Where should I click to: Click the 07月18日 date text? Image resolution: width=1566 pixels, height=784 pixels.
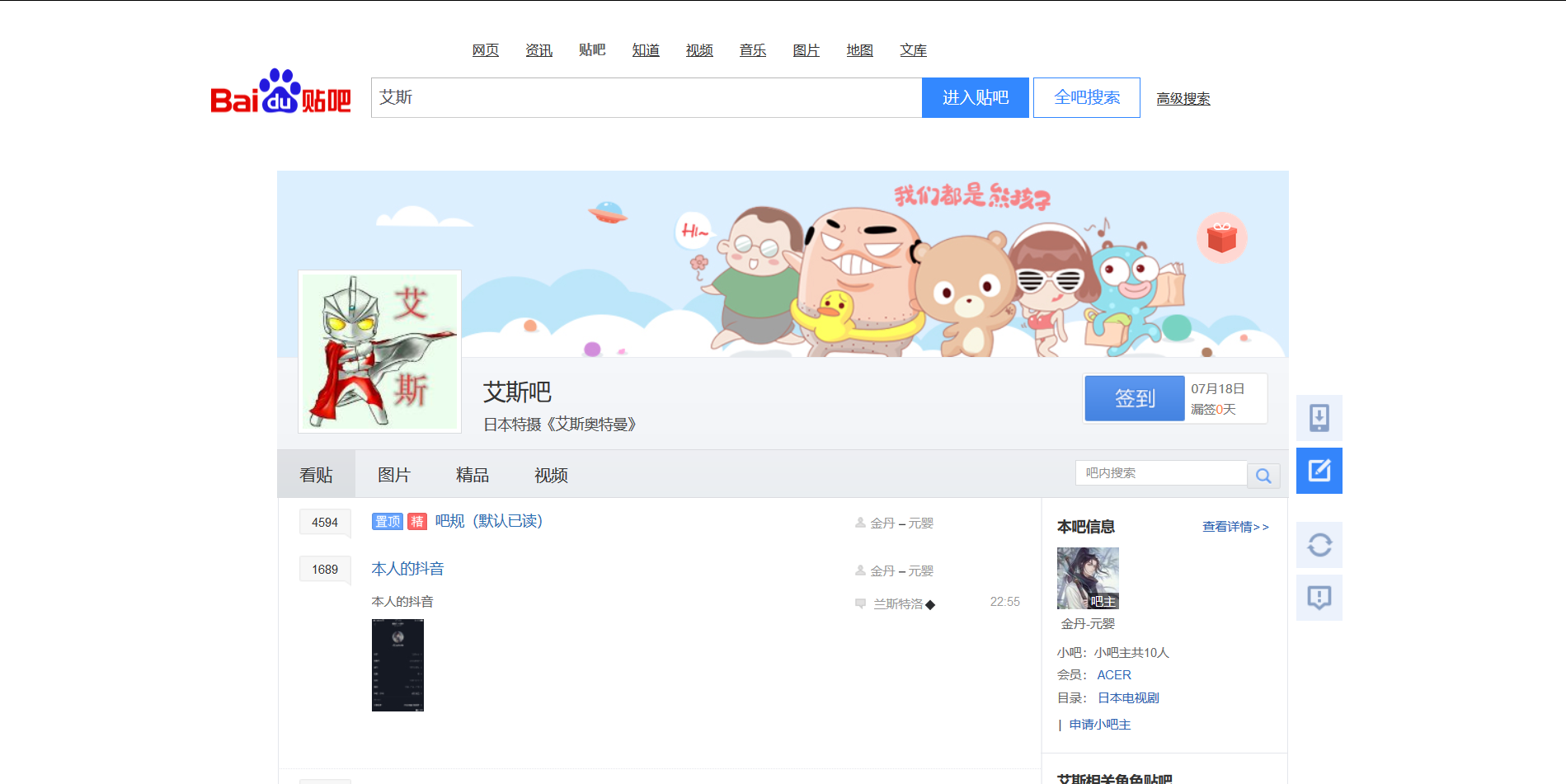point(1217,389)
